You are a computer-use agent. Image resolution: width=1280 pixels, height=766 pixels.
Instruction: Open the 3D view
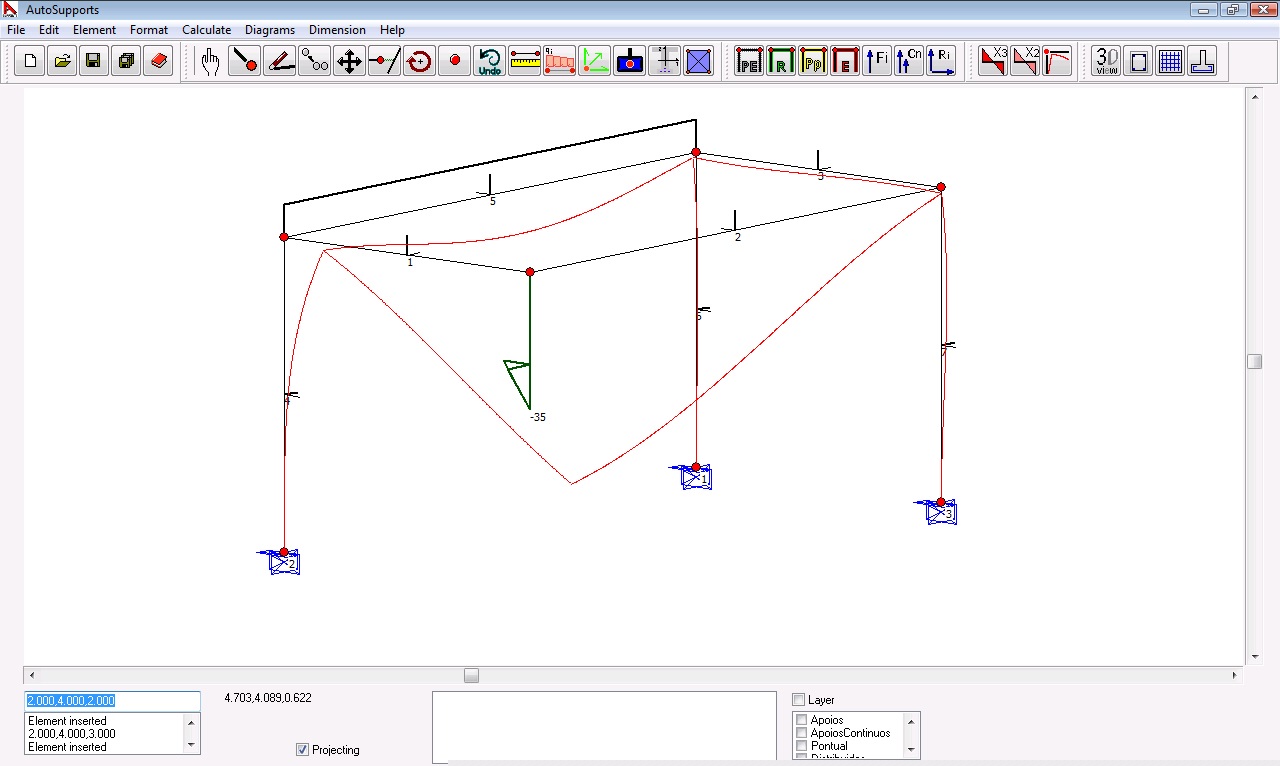[1107, 62]
